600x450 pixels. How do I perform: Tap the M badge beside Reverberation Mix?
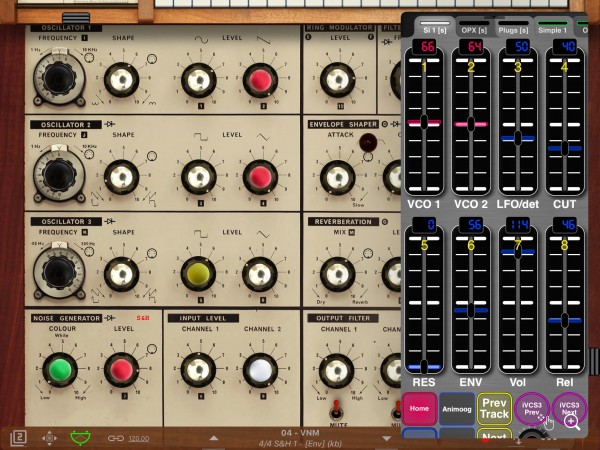click(x=352, y=232)
